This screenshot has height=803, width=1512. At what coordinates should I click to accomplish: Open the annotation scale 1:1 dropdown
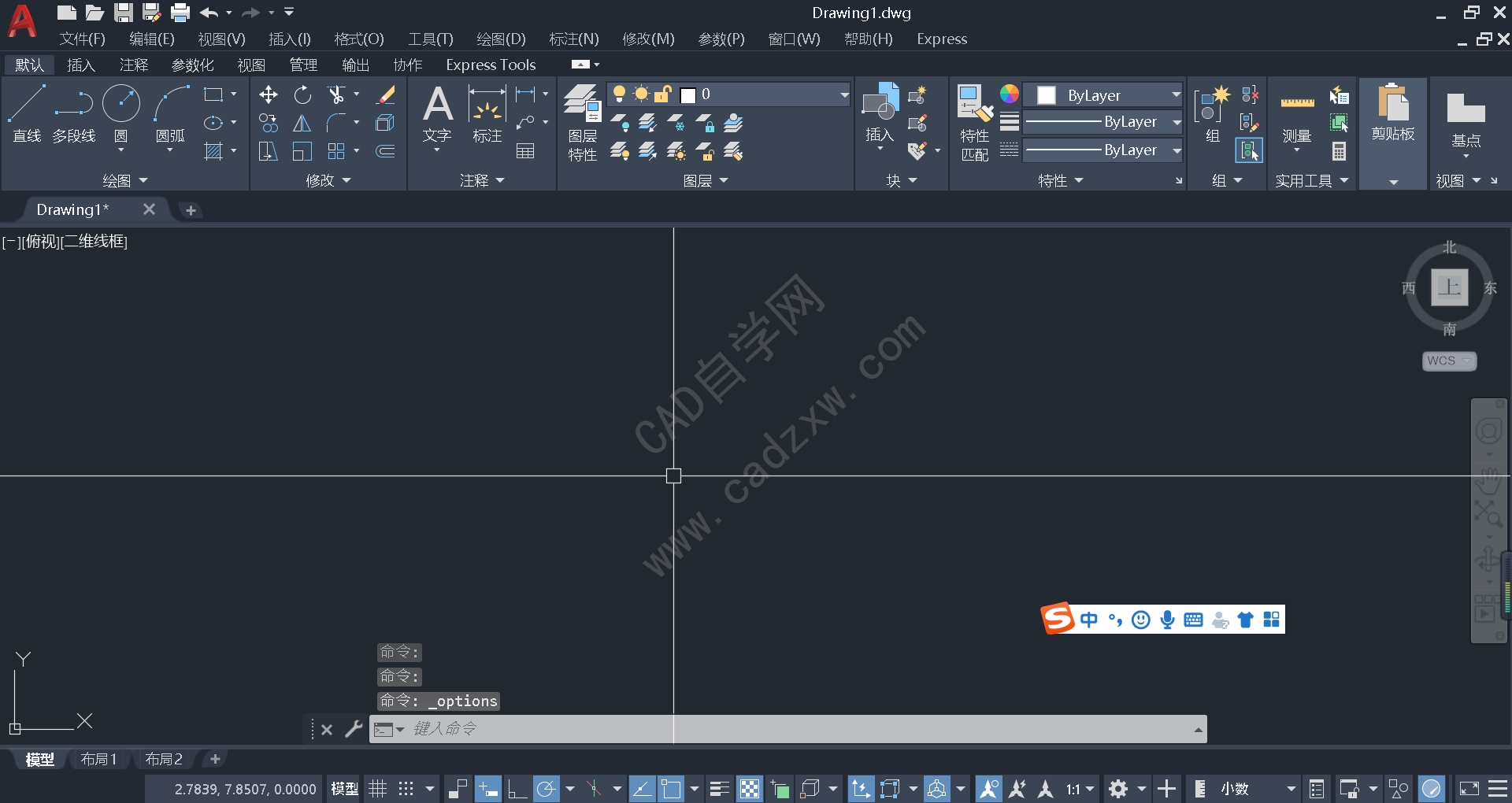click(x=1080, y=789)
